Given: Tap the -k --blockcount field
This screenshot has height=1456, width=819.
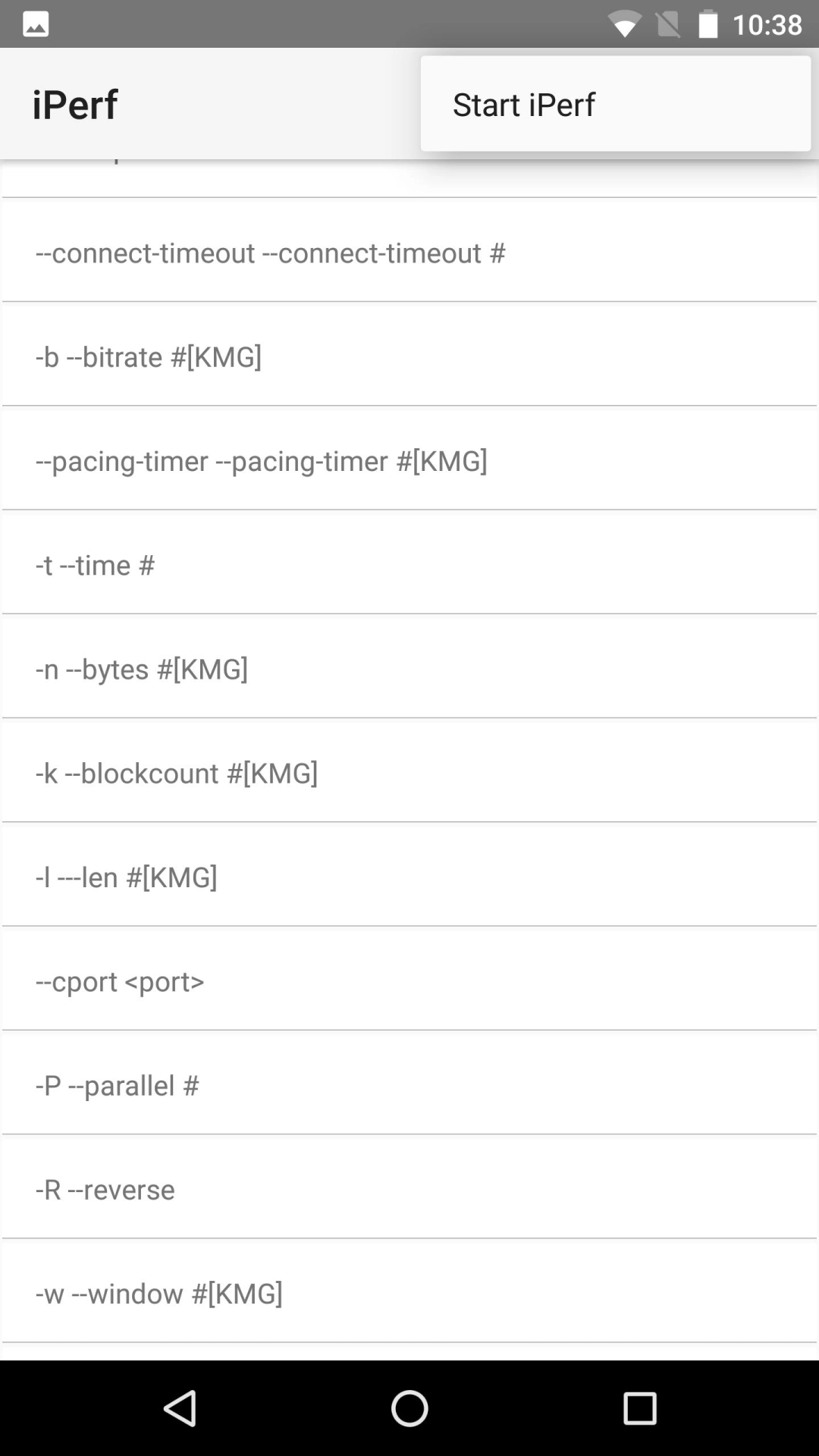Looking at the screenshot, I should click(x=409, y=772).
